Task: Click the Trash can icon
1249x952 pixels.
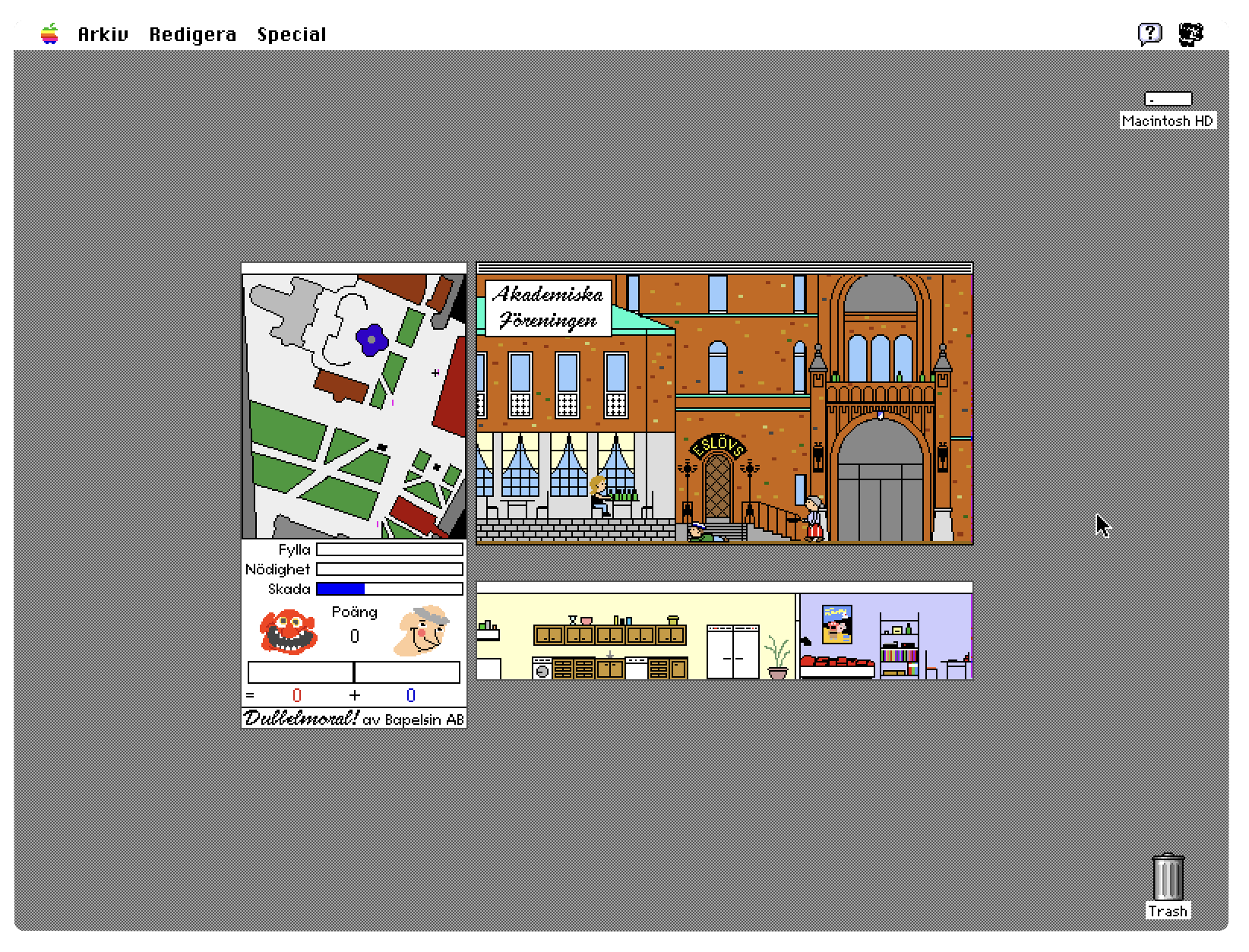Action: pos(1168,878)
